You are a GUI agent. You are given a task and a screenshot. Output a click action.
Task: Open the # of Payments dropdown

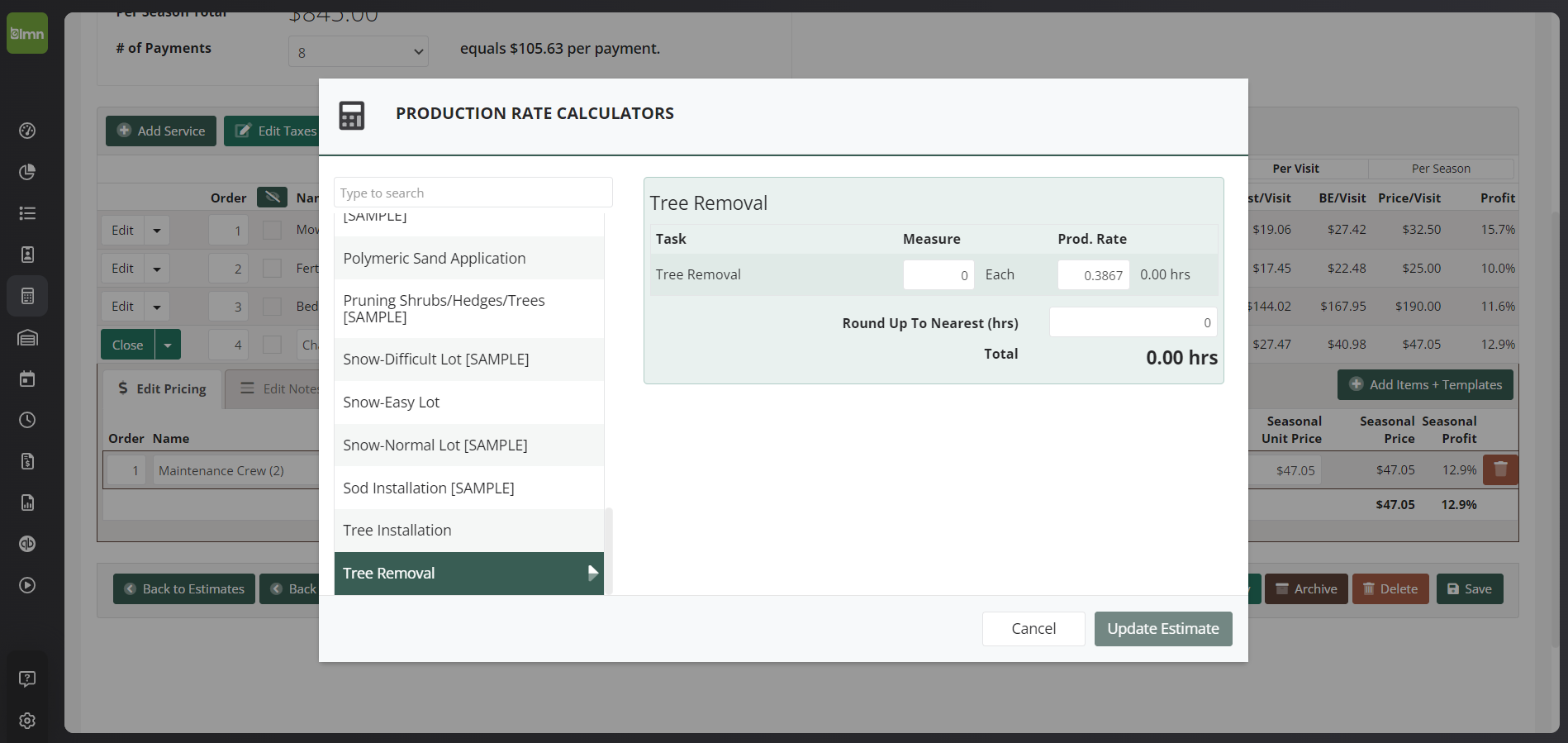tap(359, 52)
